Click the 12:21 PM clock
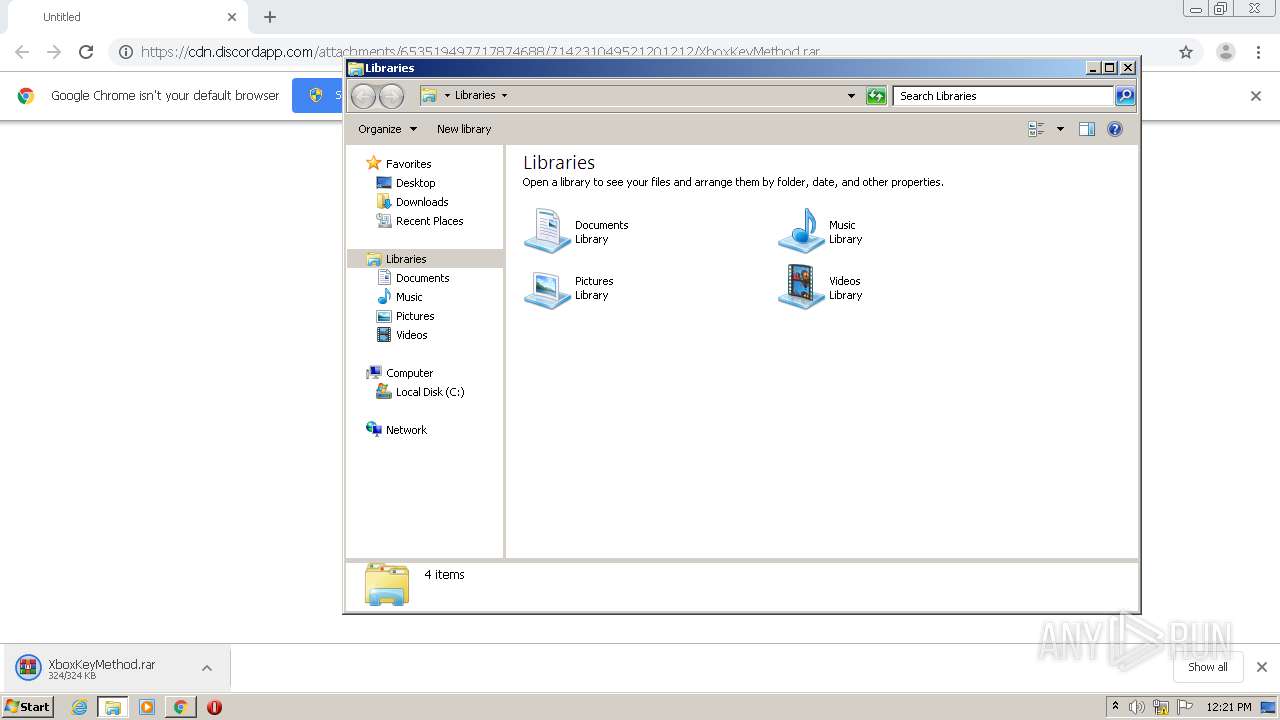1280x720 pixels. coord(1229,707)
